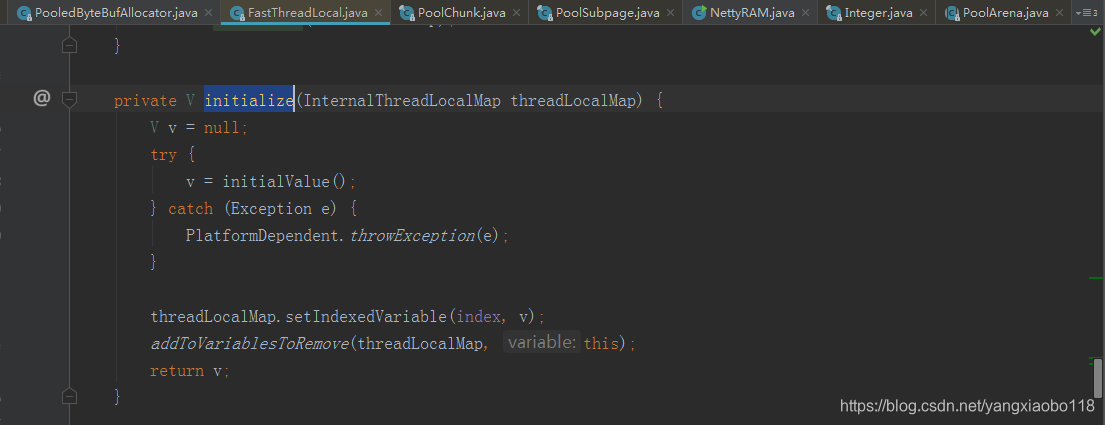Close the PooledByteBufAllocator.java tab
This screenshot has height=425, width=1105.
point(208,13)
